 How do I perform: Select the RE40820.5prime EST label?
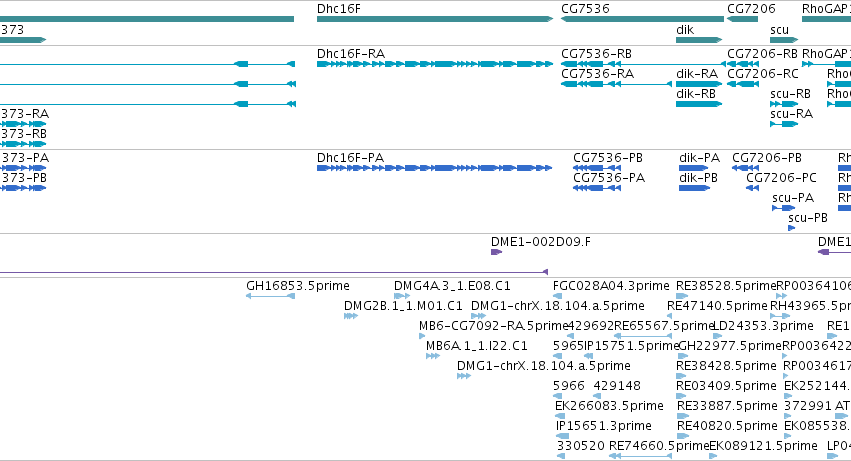tap(727, 426)
